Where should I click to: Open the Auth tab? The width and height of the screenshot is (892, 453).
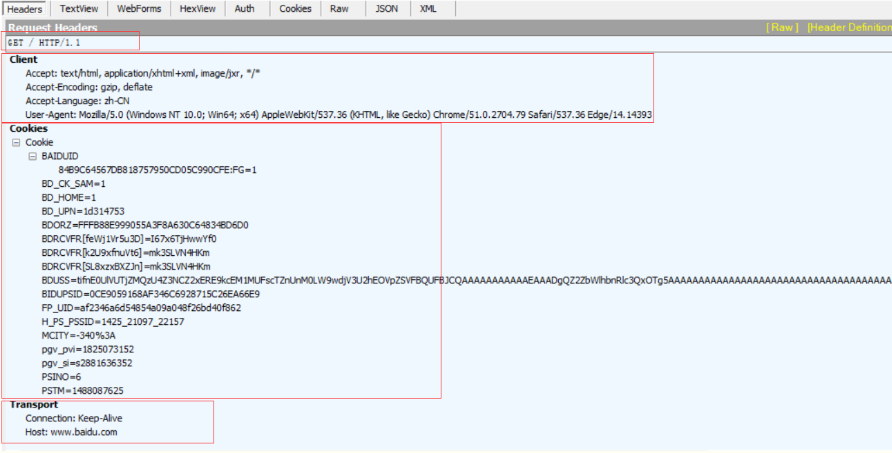click(x=245, y=9)
